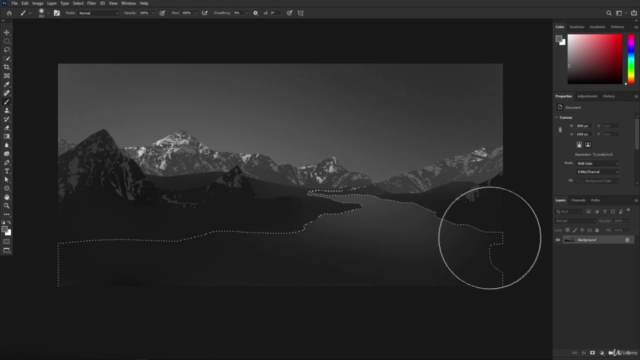640x360 pixels.
Task: Toggle layer filtering switch on
Action: coord(628,211)
